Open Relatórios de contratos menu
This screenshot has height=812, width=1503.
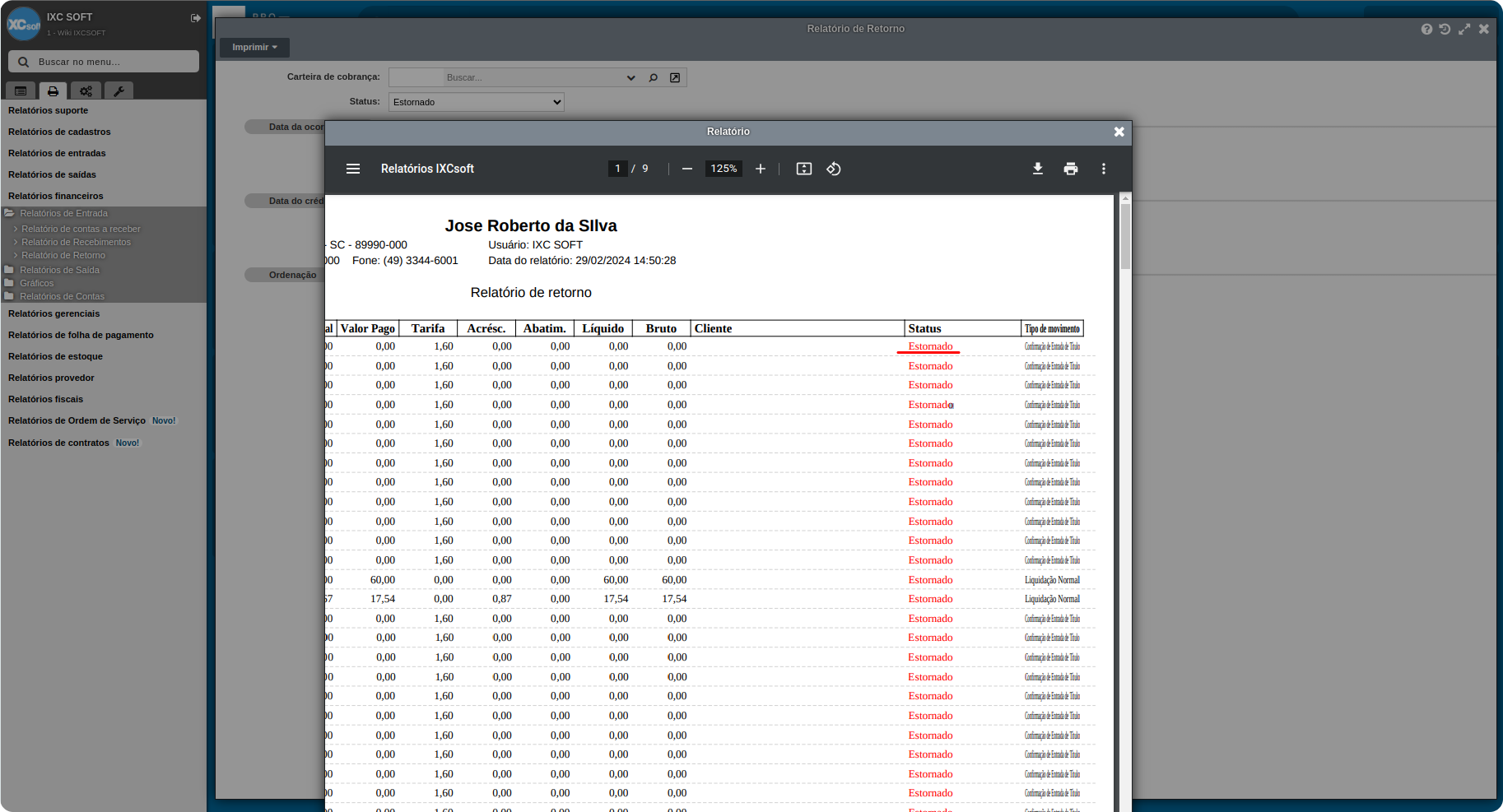[58, 443]
